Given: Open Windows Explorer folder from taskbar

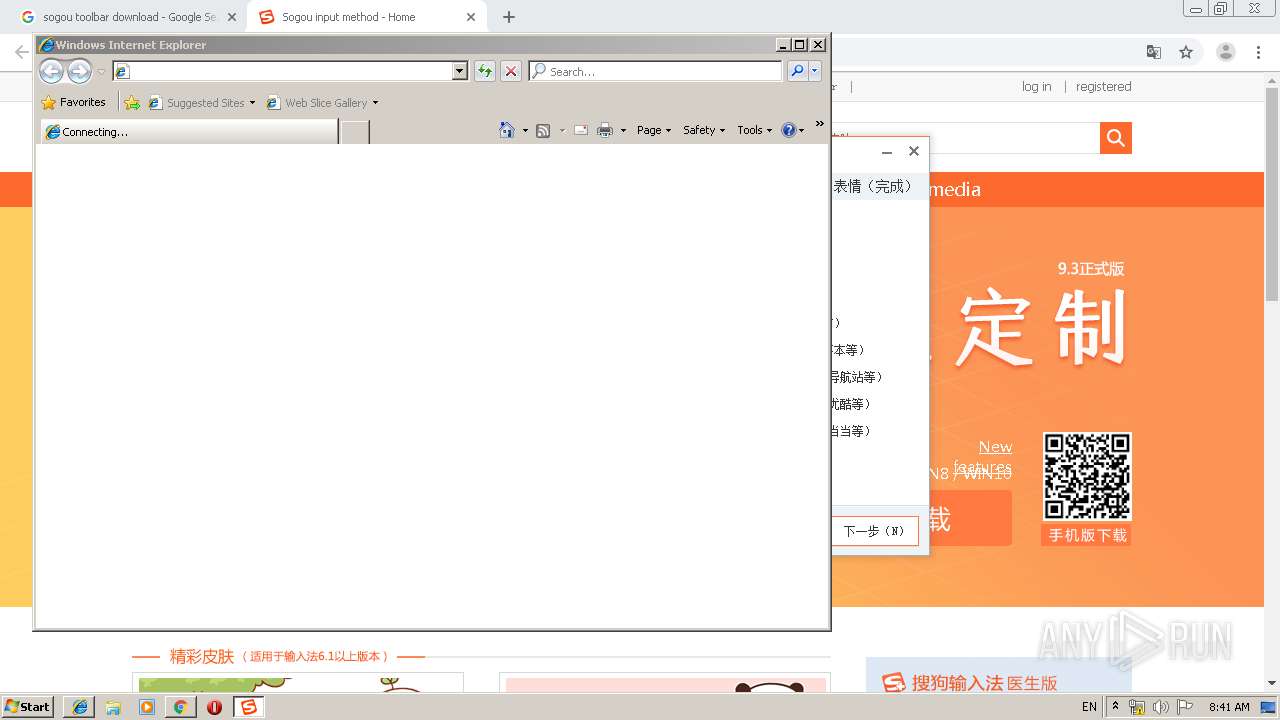Looking at the screenshot, I should click(113, 707).
